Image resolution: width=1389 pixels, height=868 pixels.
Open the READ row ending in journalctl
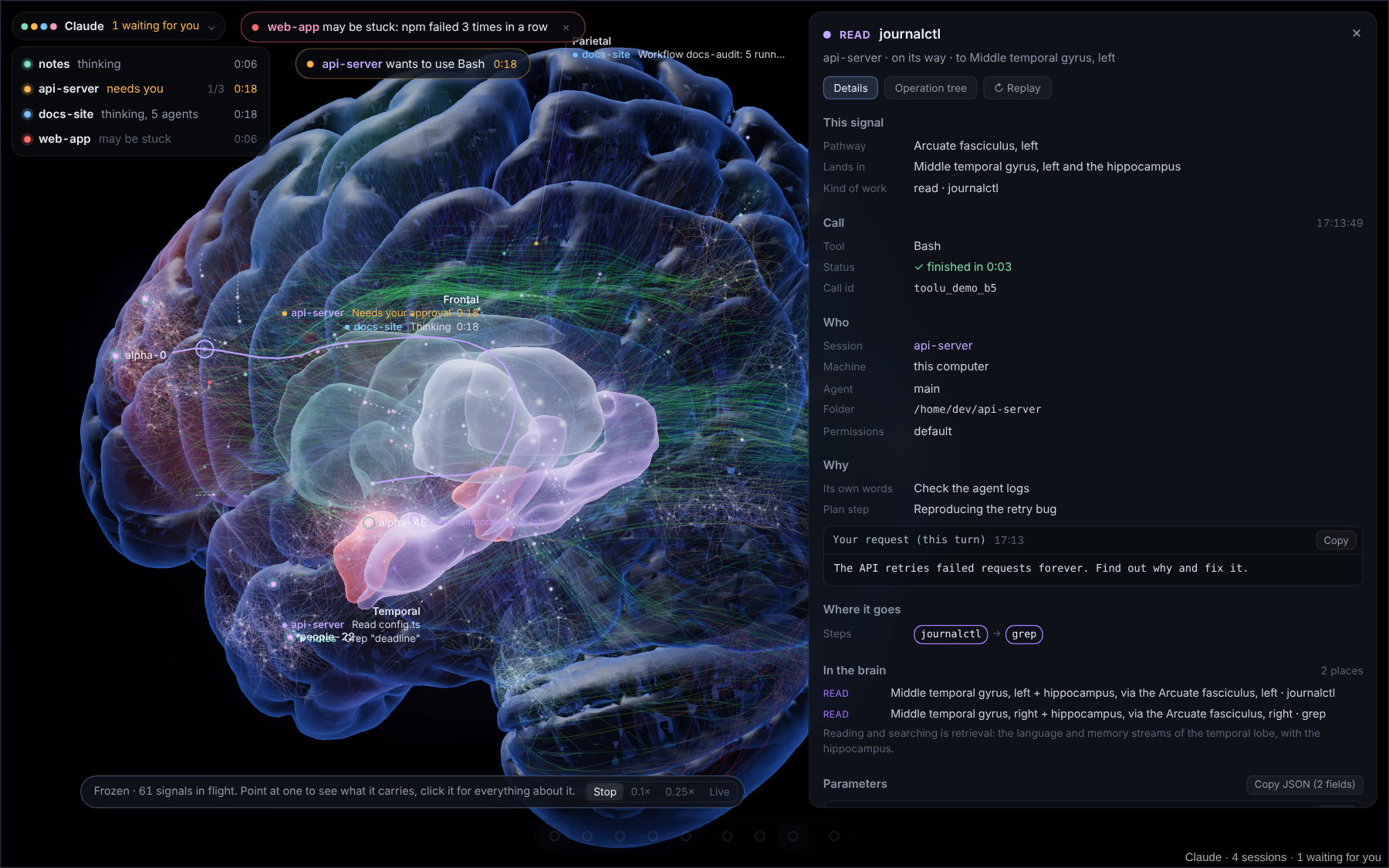[1093, 693]
